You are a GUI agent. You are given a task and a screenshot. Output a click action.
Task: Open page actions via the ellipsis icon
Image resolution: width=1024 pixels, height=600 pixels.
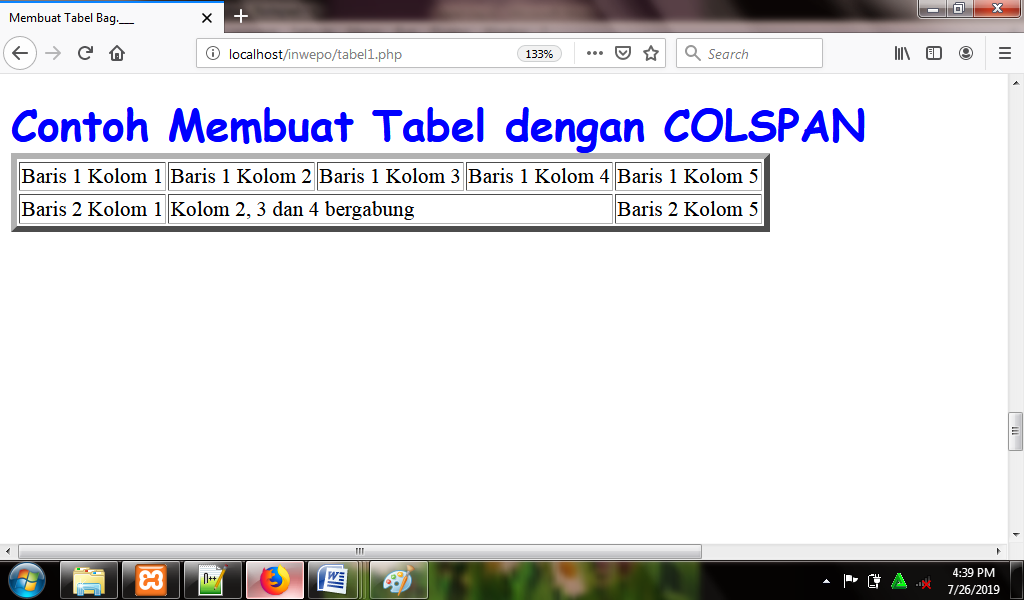point(594,53)
